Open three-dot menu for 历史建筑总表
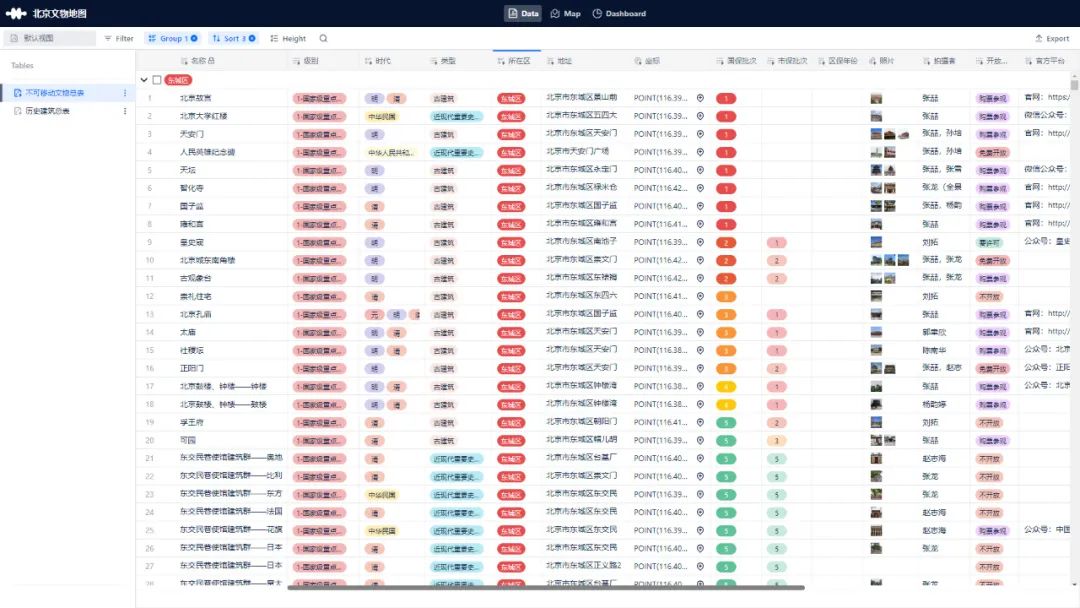1080x608 pixels. pyautogui.click(x=125, y=111)
